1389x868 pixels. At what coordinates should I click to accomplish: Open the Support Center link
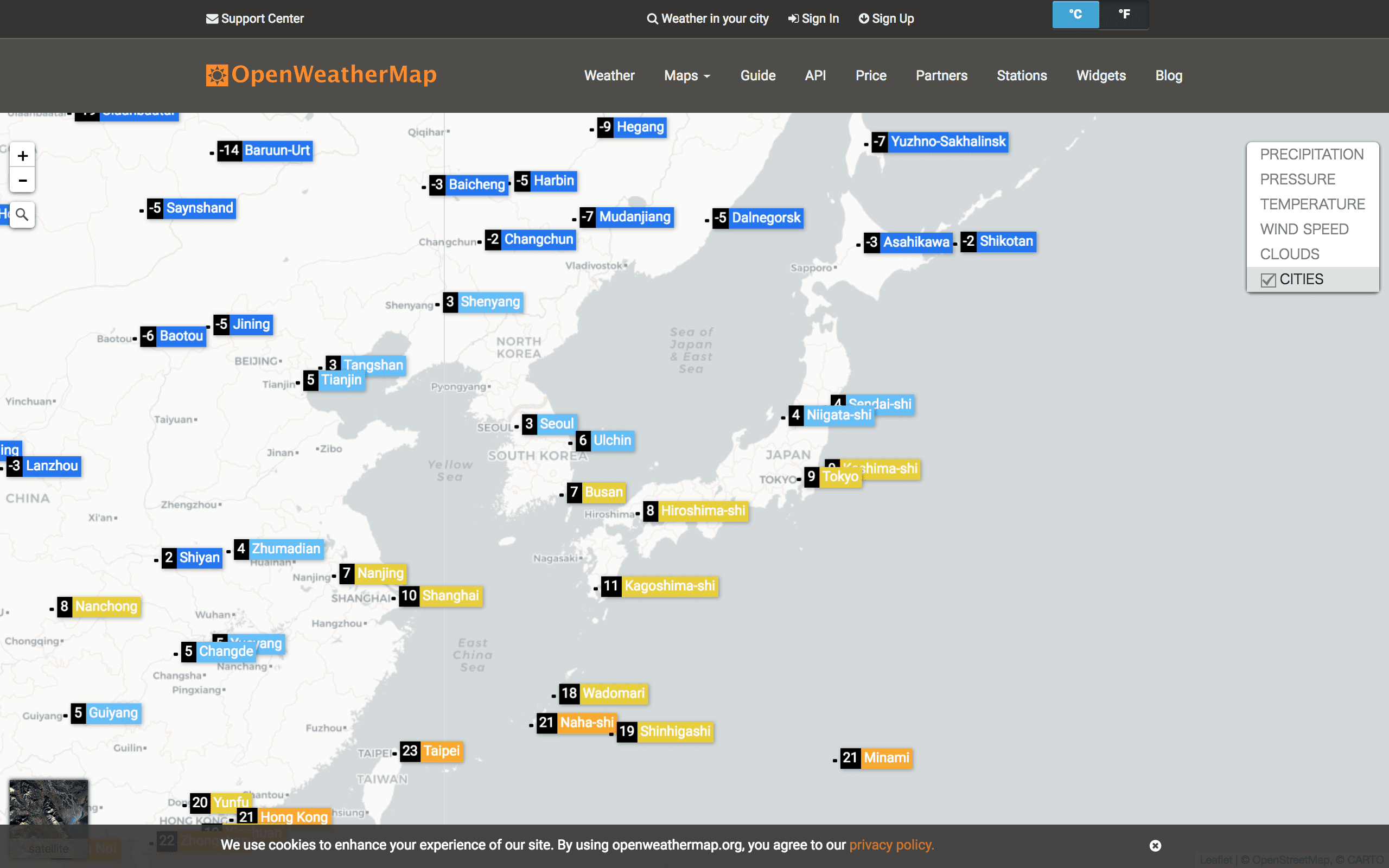tap(255, 18)
